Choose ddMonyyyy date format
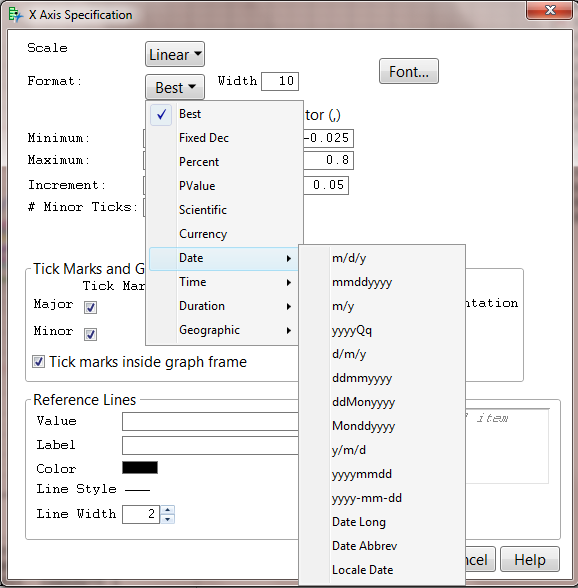 (382, 402)
